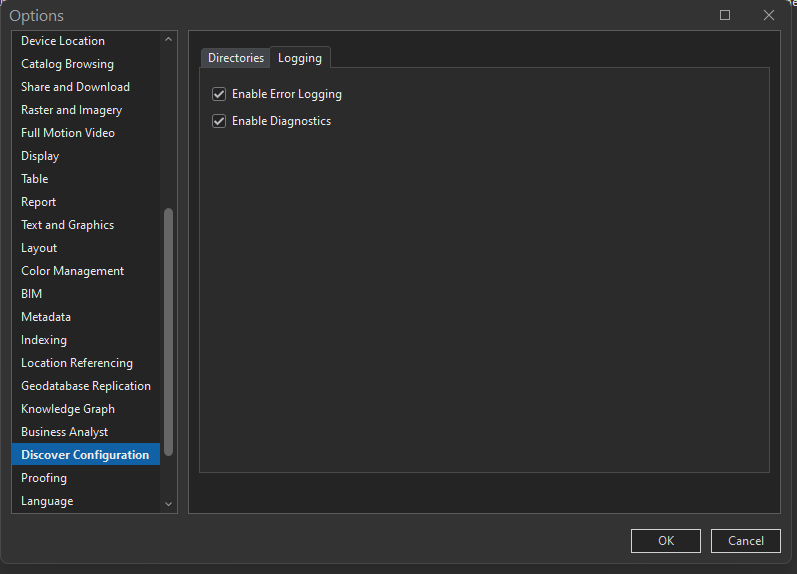Viewport: 797px width, 574px height.
Task: Switch to the Directories tab
Action: [x=236, y=58]
